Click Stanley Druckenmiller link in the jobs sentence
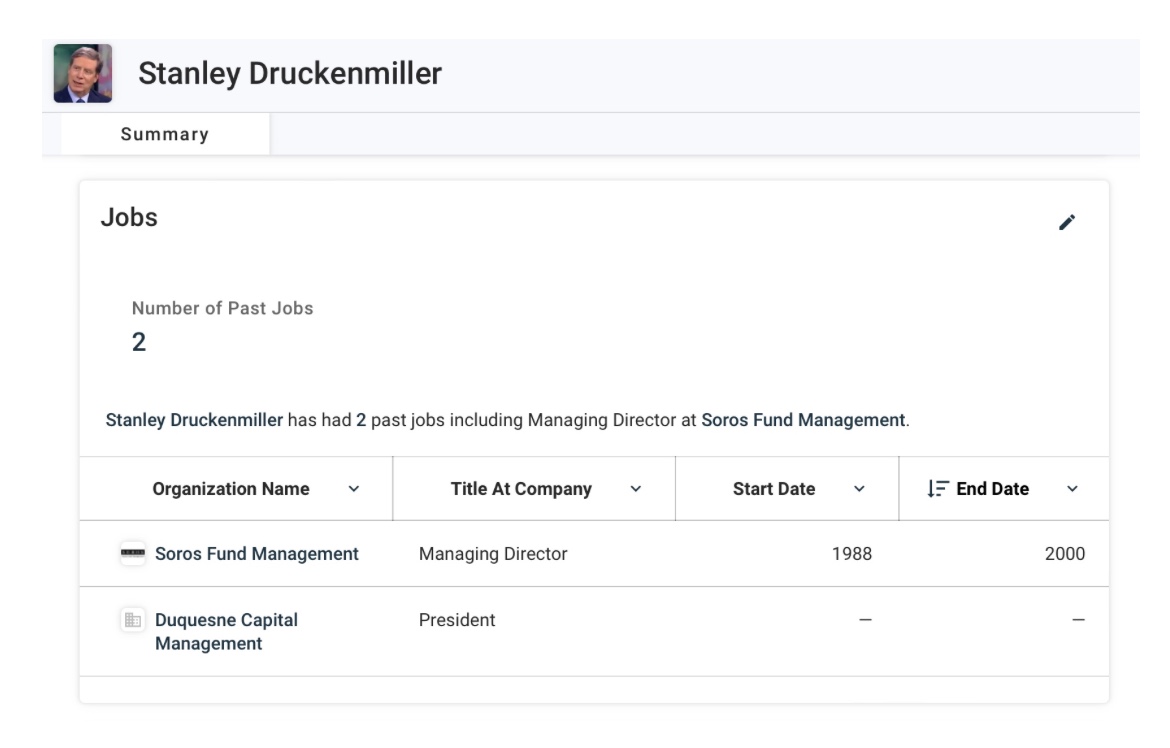This screenshot has width=1170, height=748. 194,420
